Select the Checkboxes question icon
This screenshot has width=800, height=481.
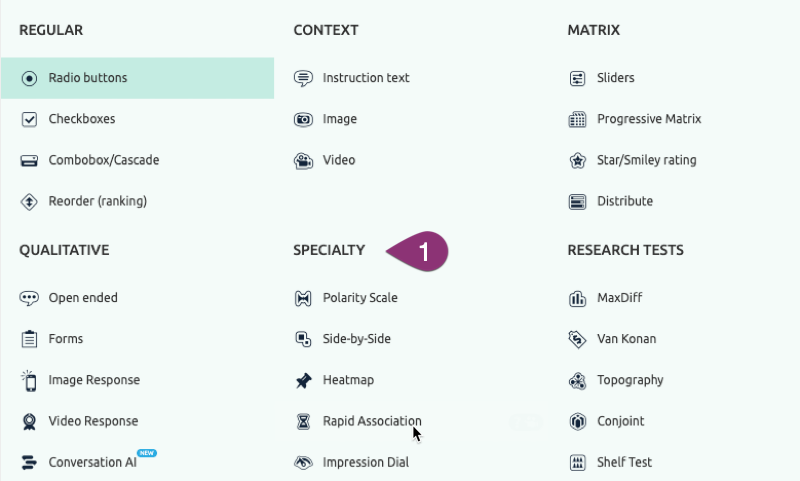coord(29,119)
